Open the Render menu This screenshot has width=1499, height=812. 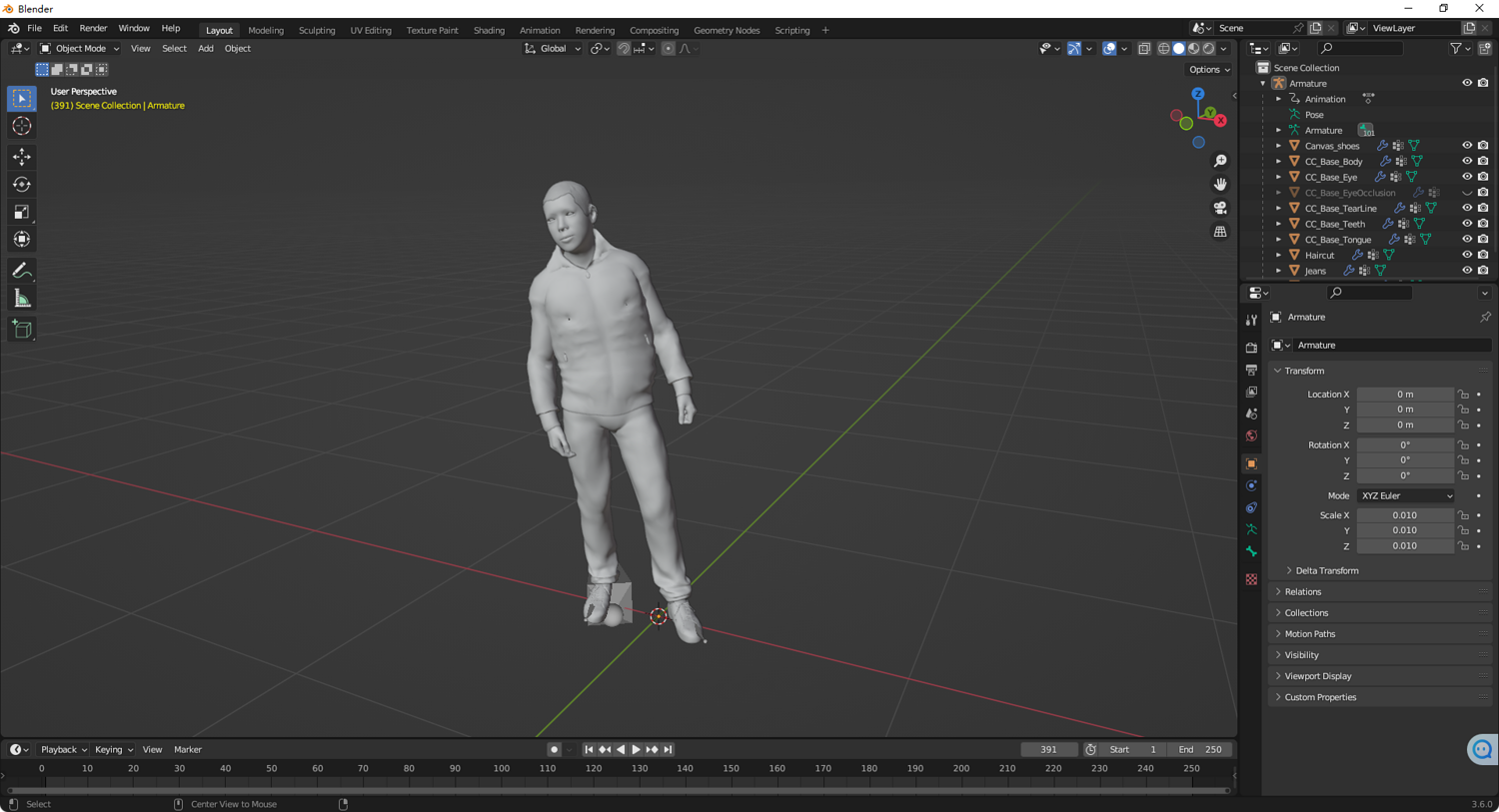click(x=93, y=29)
